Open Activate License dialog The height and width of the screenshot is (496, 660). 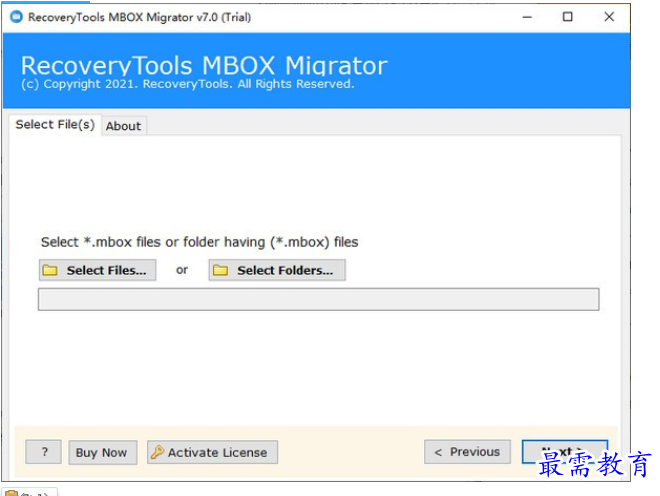click(213, 453)
